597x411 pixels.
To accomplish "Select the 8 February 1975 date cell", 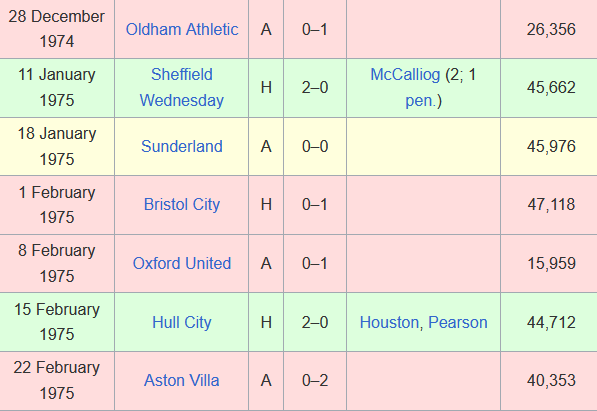I will [x=57, y=264].
